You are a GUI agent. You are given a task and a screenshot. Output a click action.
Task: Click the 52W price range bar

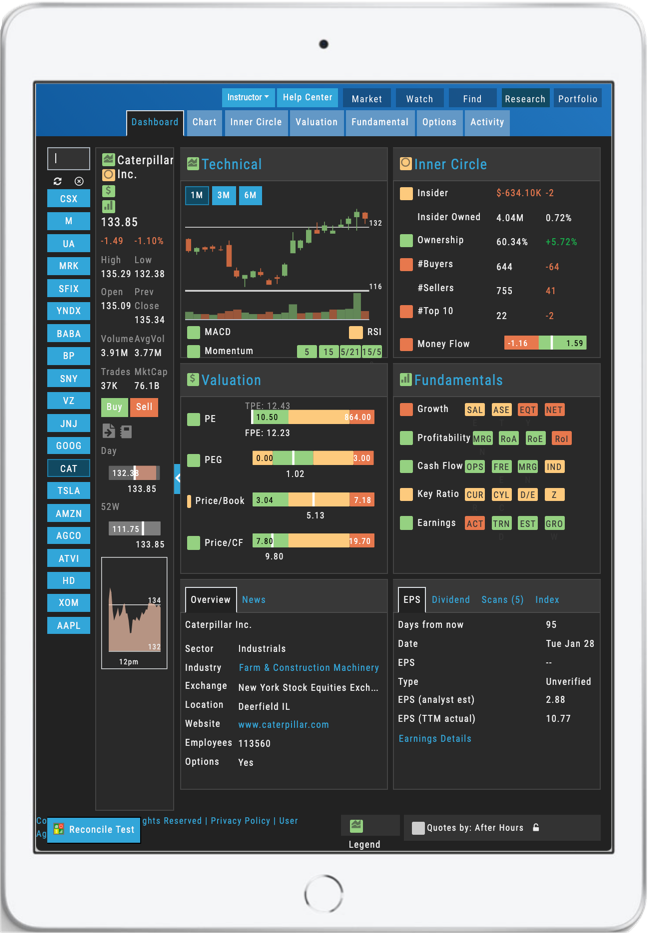pyautogui.click(x=134, y=528)
